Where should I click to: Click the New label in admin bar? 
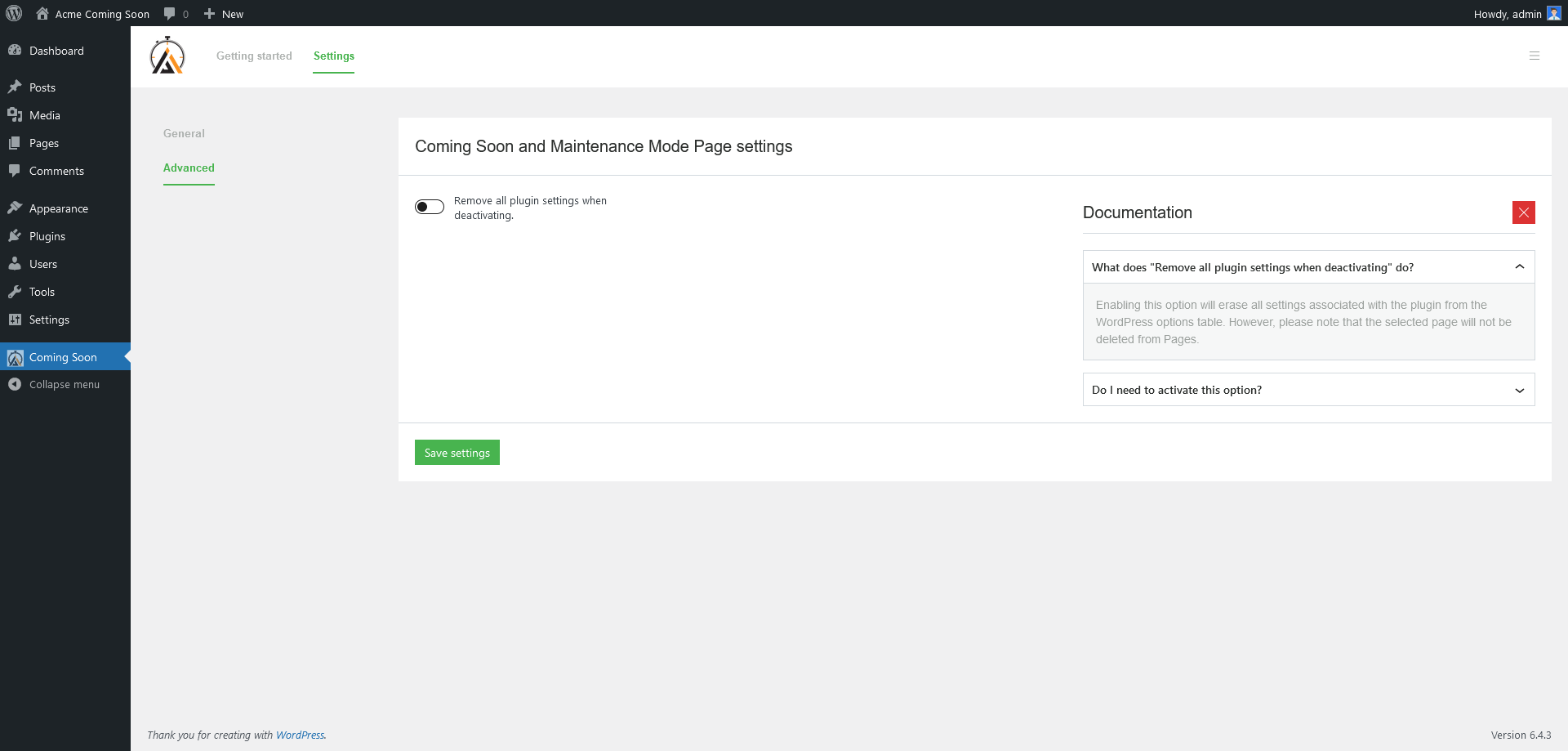[233, 14]
